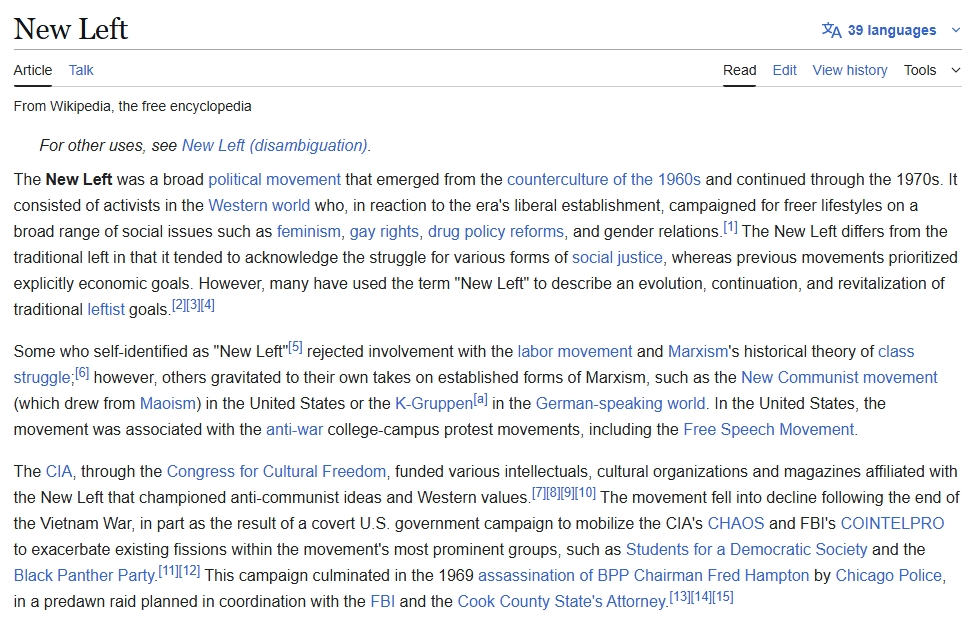Jump to citation [12]
This screenshot has height=641, width=979.
pyautogui.click(x=190, y=571)
